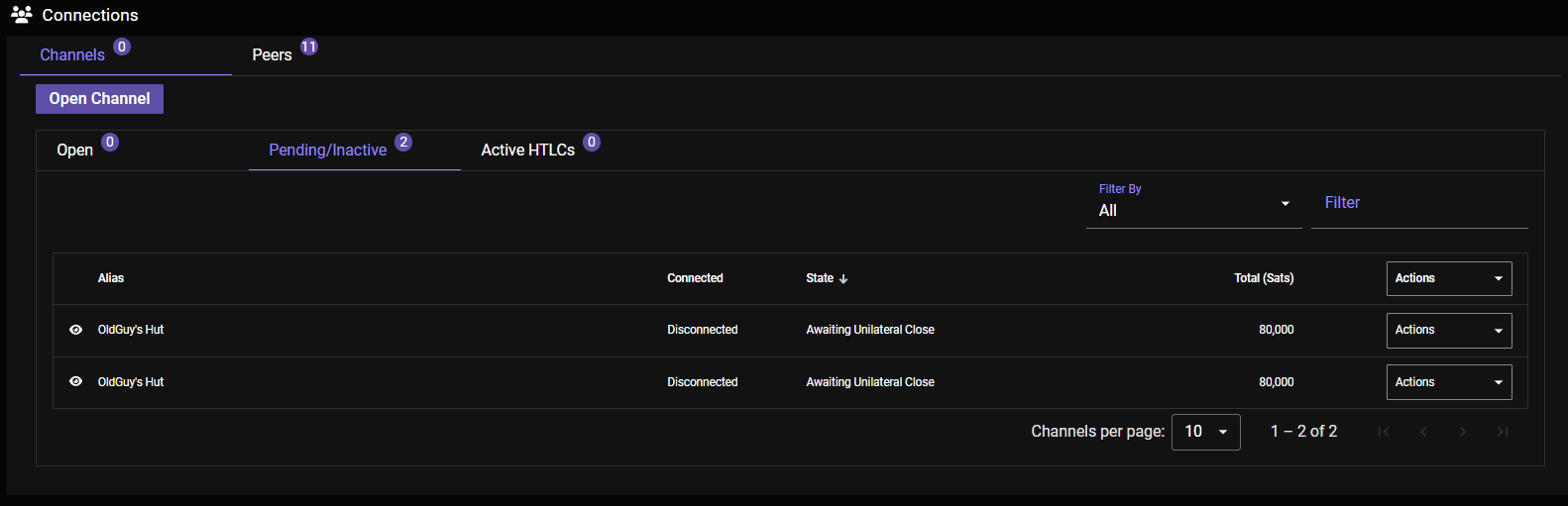The width and height of the screenshot is (1568, 506).
Task: Click eye icon for first OldGuy's Hut row
Action: point(75,330)
